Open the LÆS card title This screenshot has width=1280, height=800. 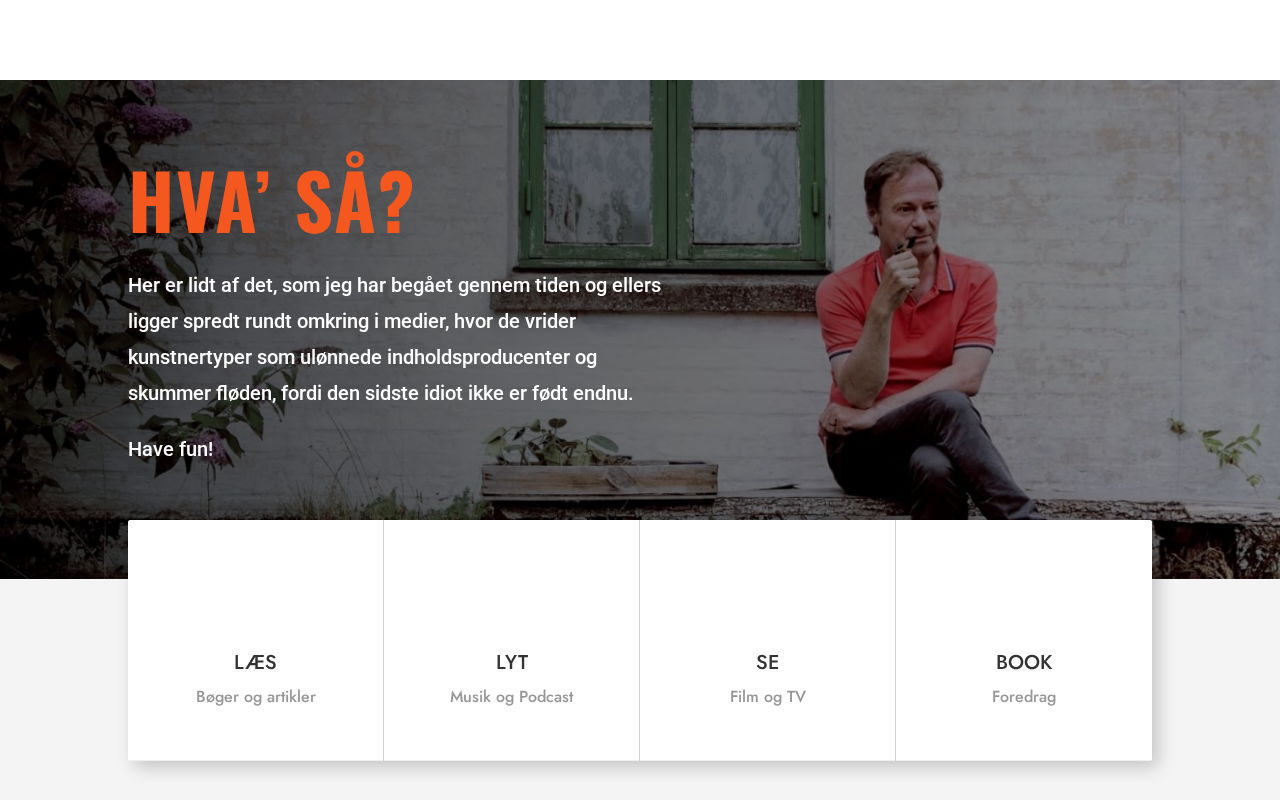click(x=255, y=662)
